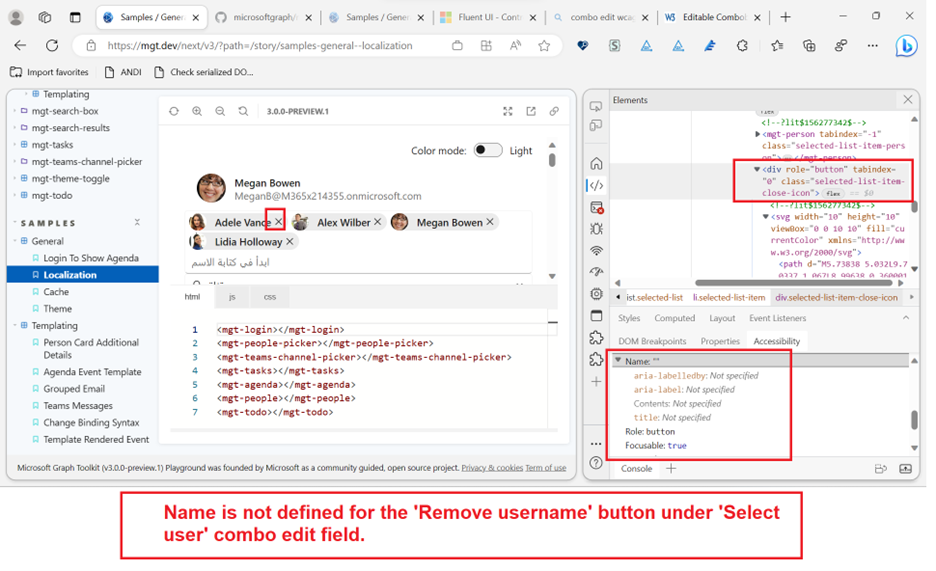Remove Megan Bowen from selected people
The width and height of the screenshot is (936, 571).
pyautogui.click(x=489, y=221)
